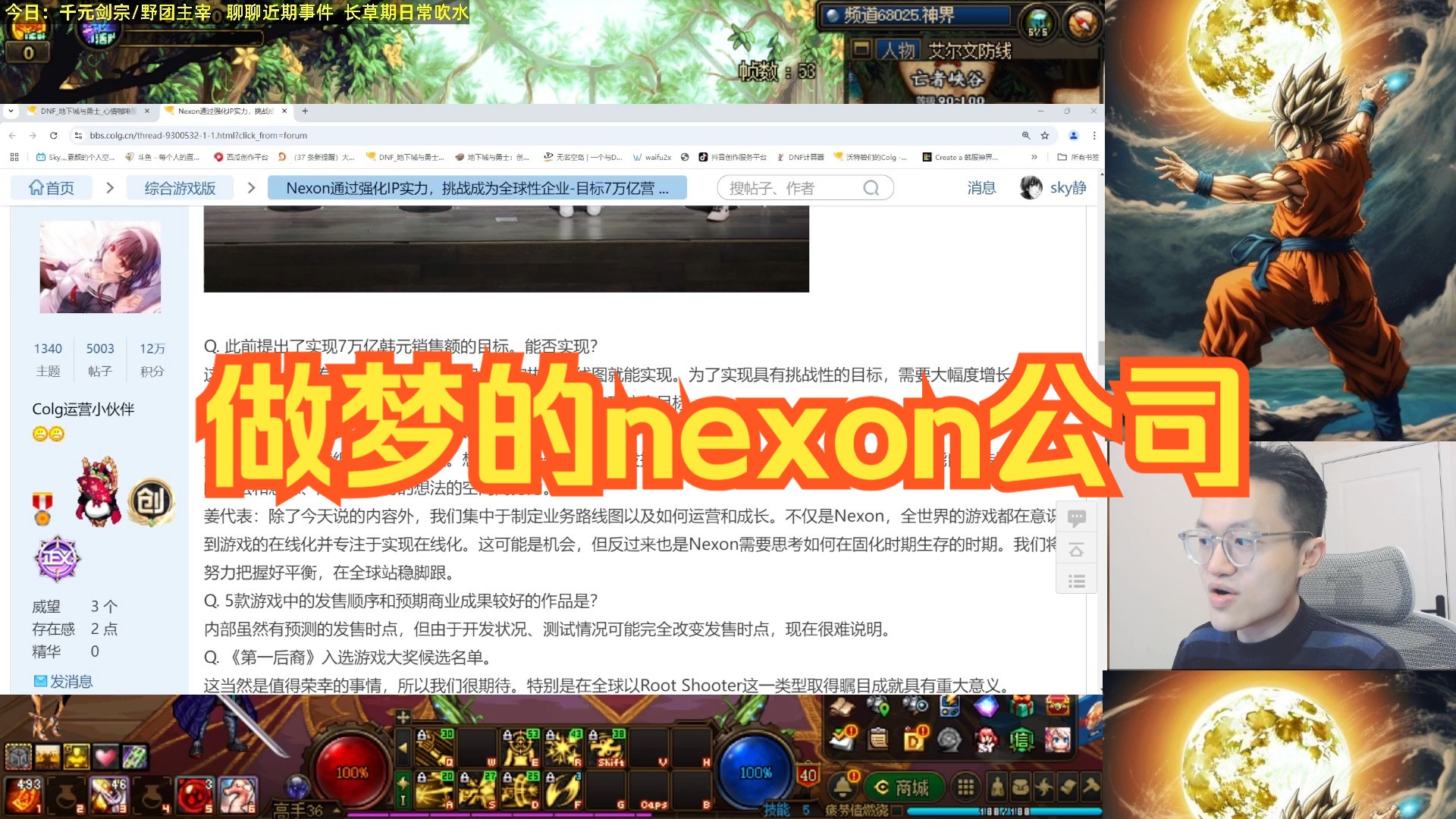Open the game inventory bag icon
1456x819 pixels.
[x=1021, y=788]
